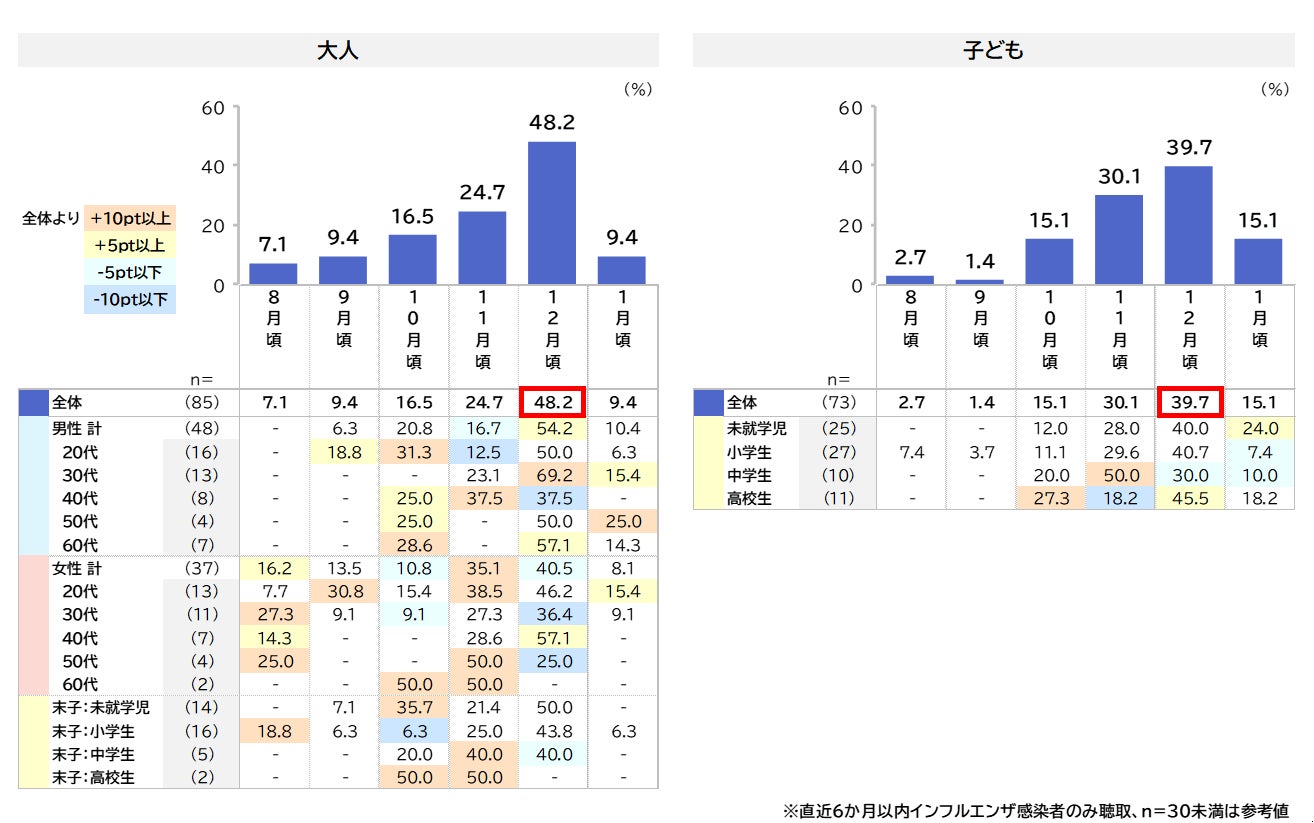Click the 35.7 cell in 末子:未就学児 row

tap(413, 708)
